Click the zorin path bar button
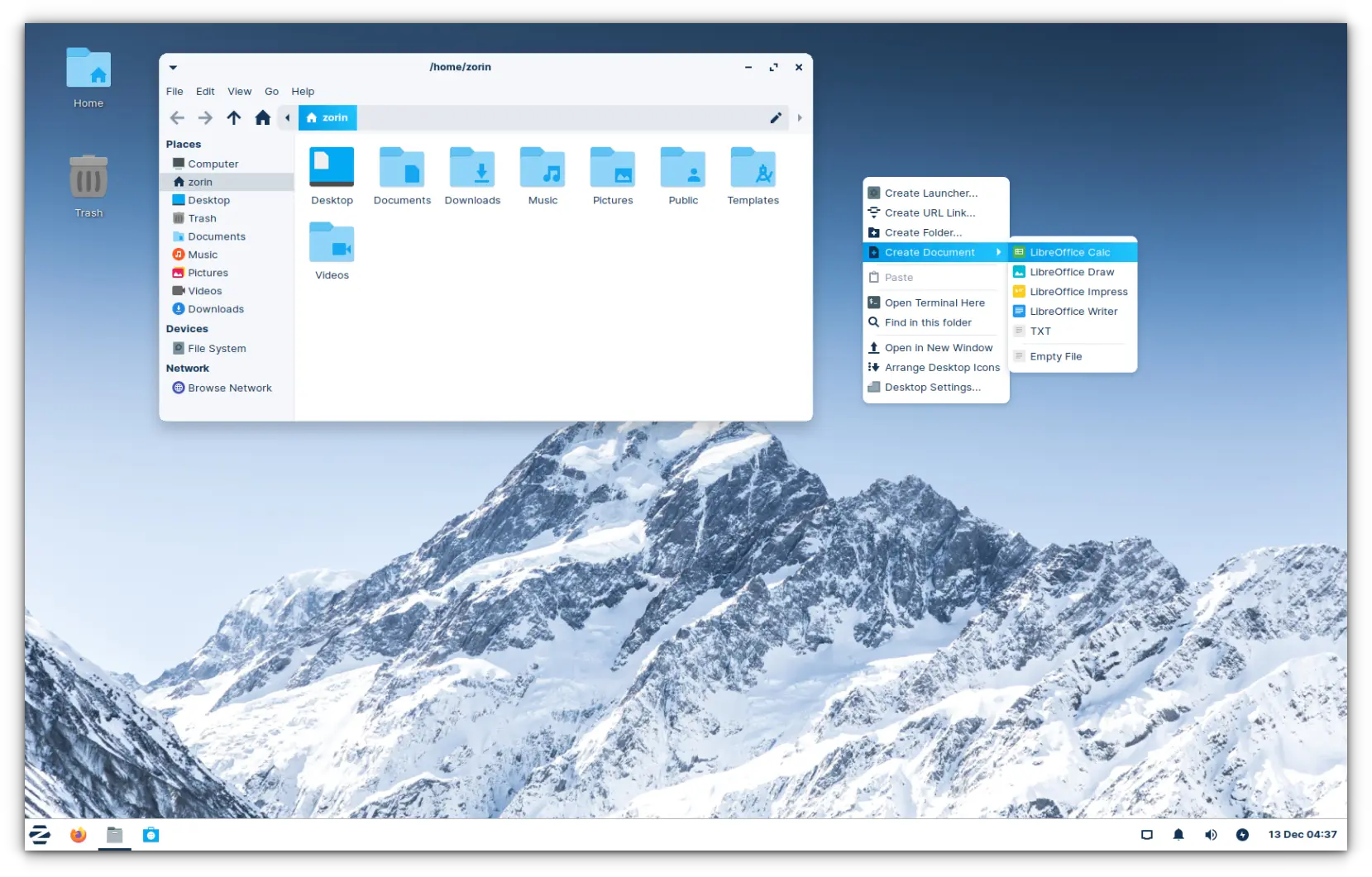1372x877 pixels. (327, 118)
